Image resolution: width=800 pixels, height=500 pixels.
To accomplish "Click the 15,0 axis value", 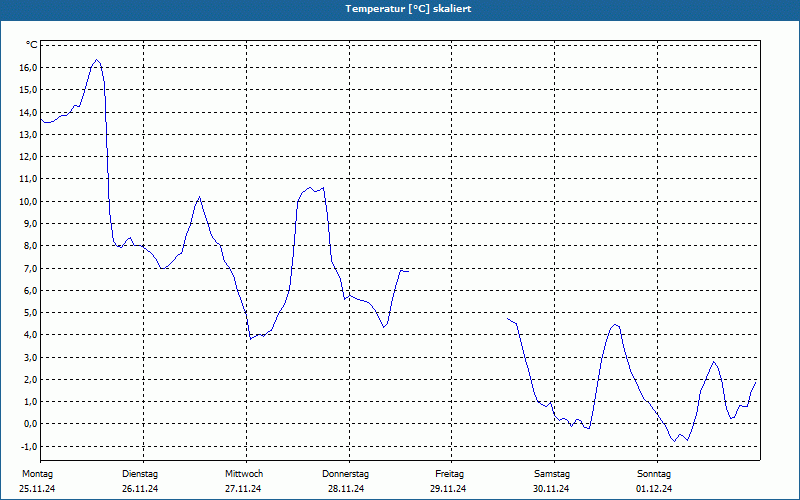I will (x=28, y=90).
